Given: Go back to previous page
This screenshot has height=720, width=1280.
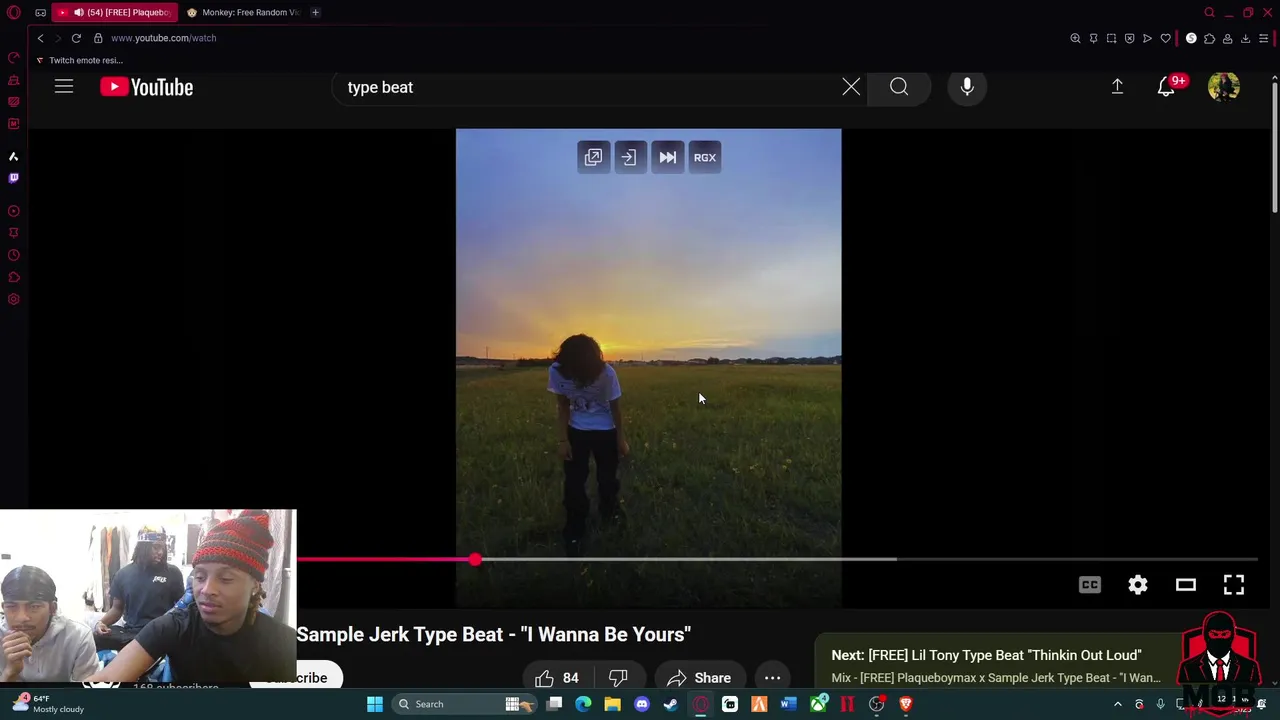Looking at the screenshot, I should point(40,38).
